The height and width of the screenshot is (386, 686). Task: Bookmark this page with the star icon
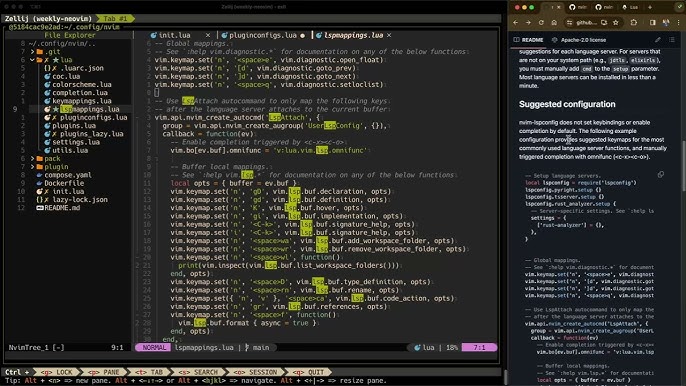[x=616, y=23]
